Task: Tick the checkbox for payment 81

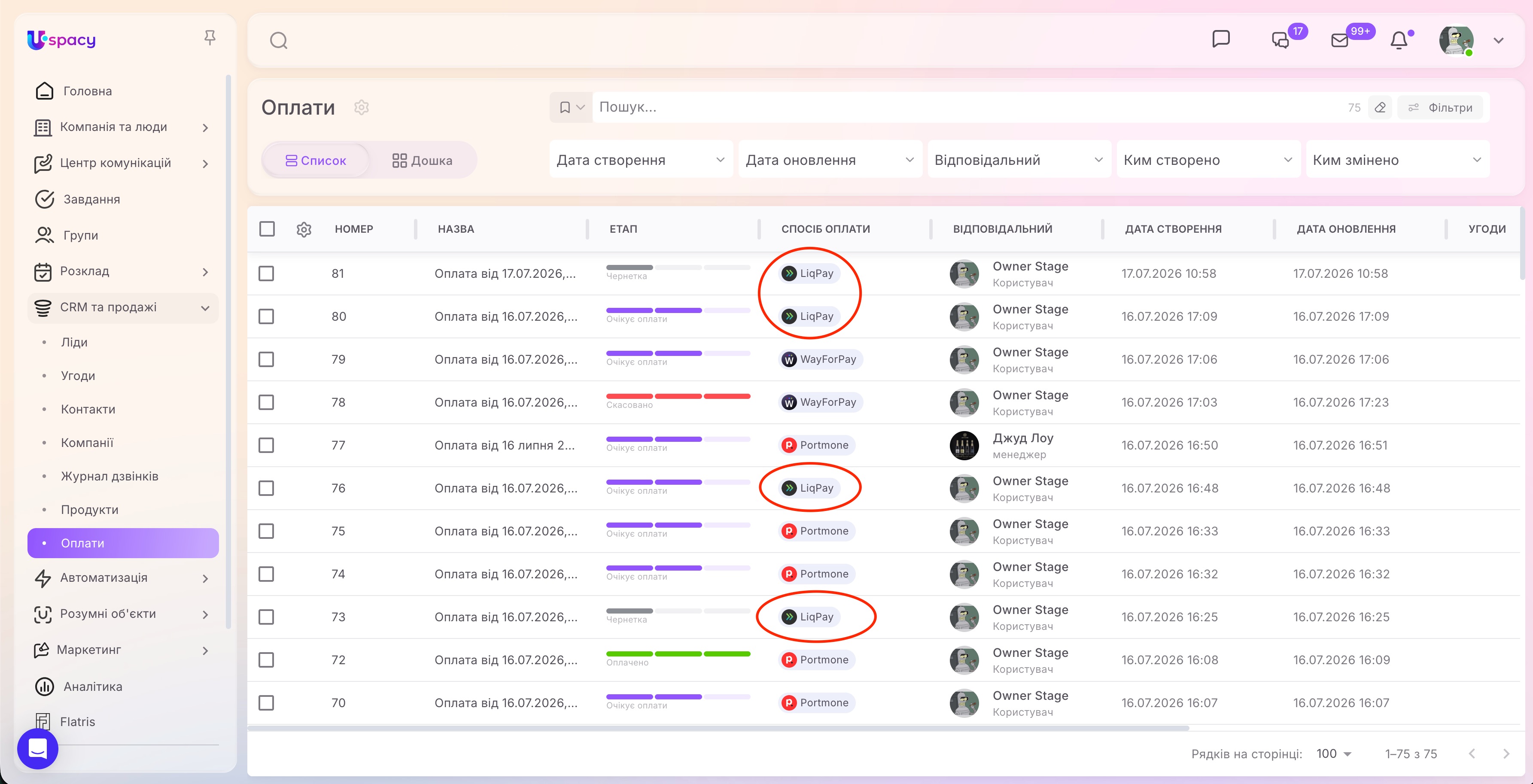Action: [266, 273]
